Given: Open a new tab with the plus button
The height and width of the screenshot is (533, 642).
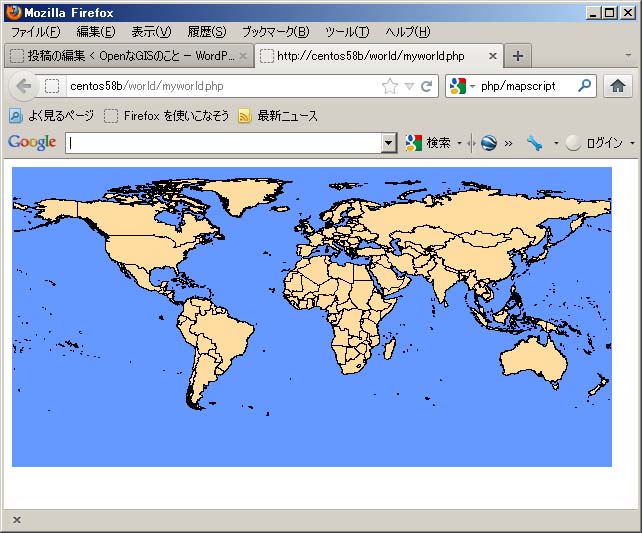Looking at the screenshot, I should pyautogui.click(x=518, y=56).
